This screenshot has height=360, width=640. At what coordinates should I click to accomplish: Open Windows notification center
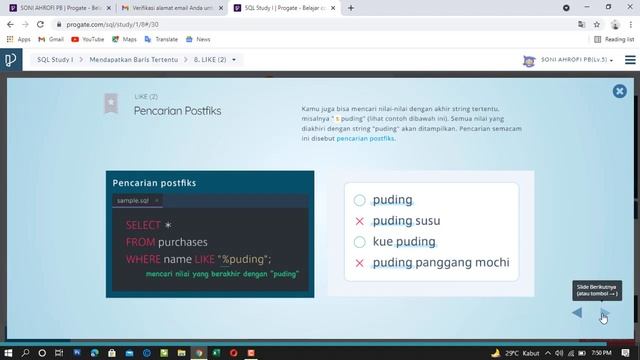[x=625, y=353]
